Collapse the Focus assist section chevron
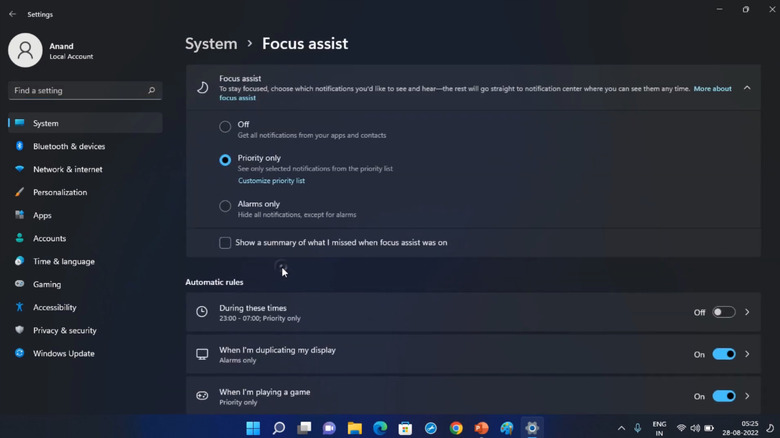The image size is (780, 438). pyautogui.click(x=747, y=88)
